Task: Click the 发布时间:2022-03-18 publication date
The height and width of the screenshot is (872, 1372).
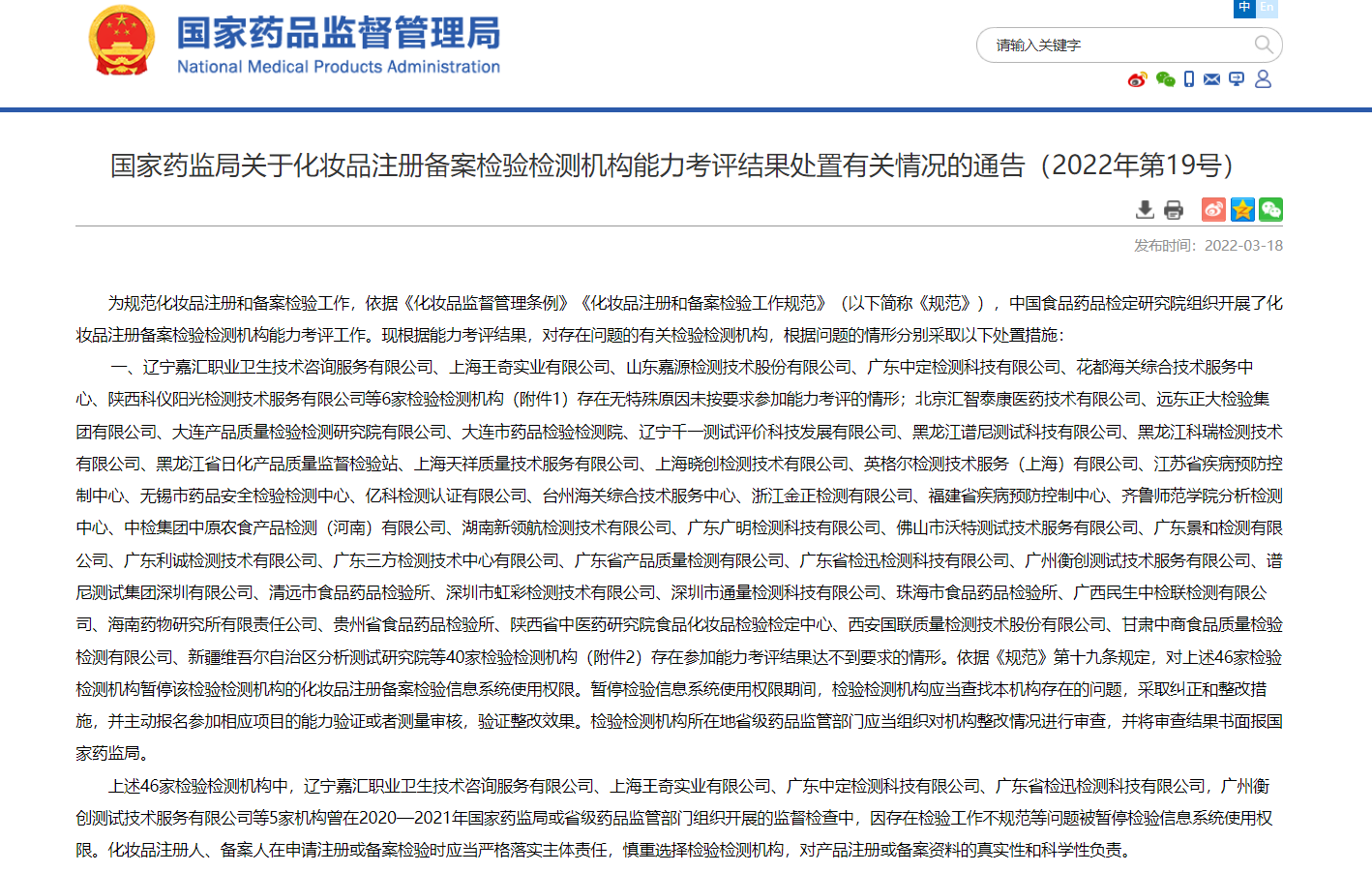Action: pos(1208,246)
